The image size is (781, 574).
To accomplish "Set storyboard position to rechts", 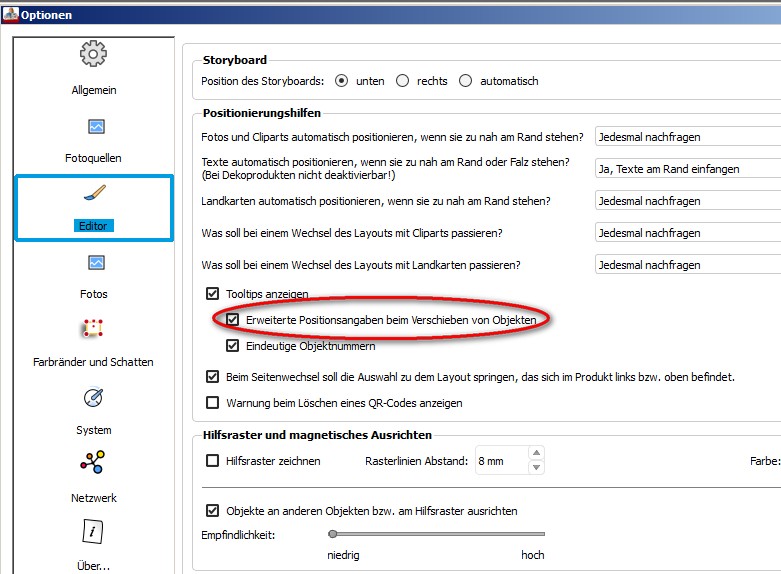I will 402,81.
